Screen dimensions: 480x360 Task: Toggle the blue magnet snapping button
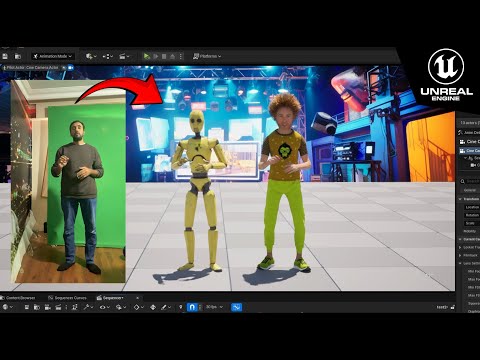pos(192,307)
